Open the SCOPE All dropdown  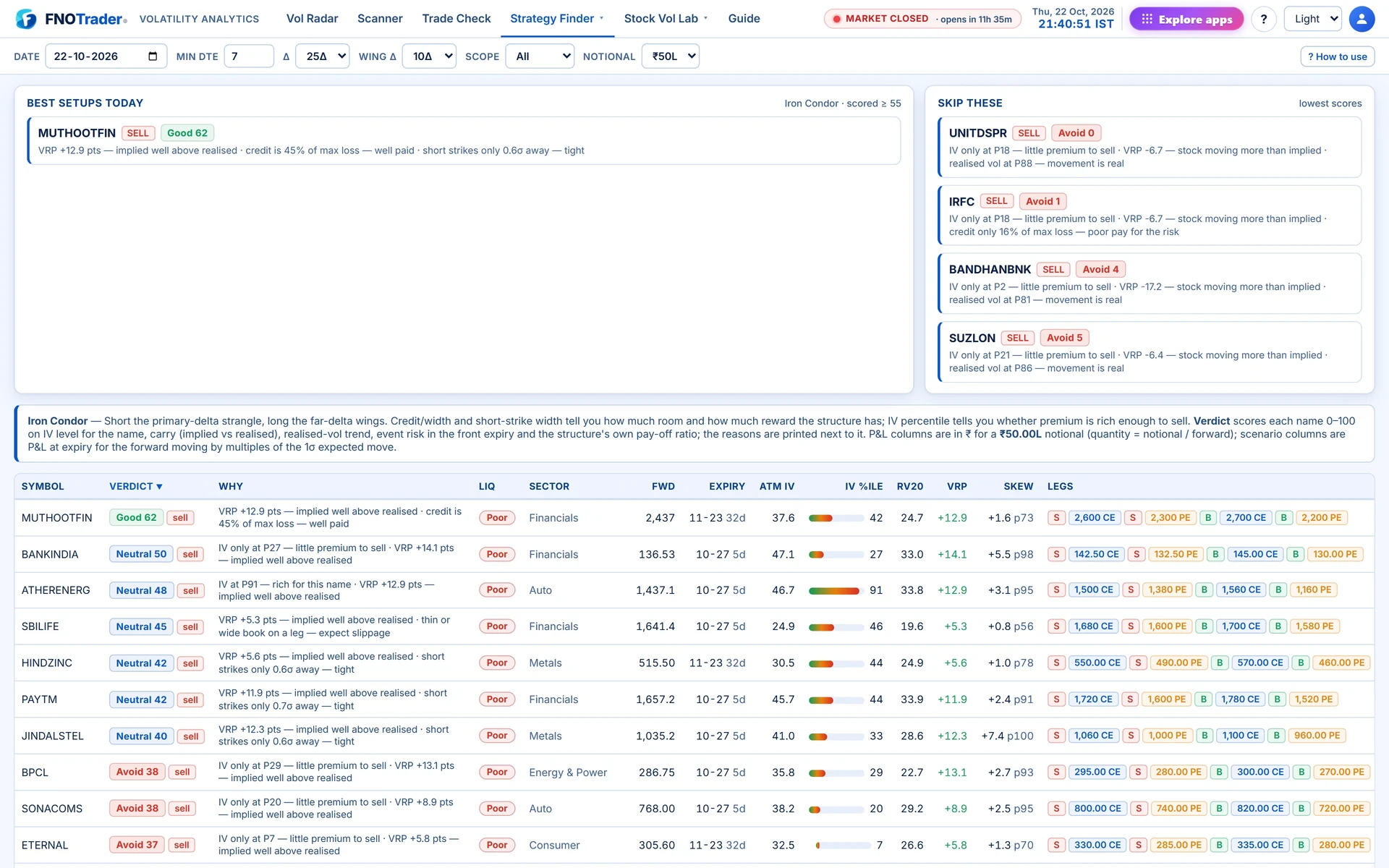pyautogui.click(x=540, y=56)
